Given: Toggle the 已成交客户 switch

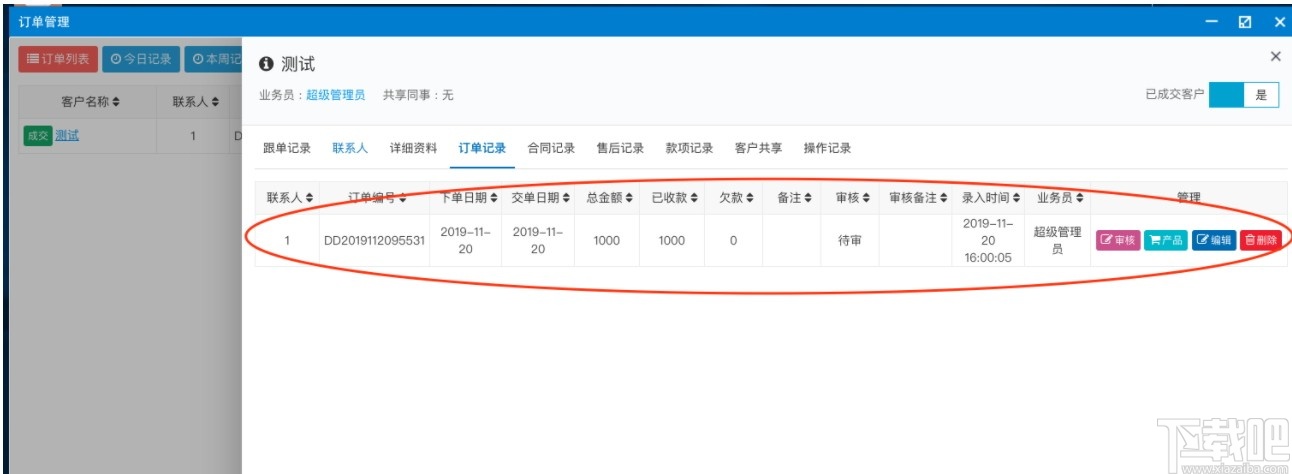Looking at the screenshot, I should point(1243,95).
